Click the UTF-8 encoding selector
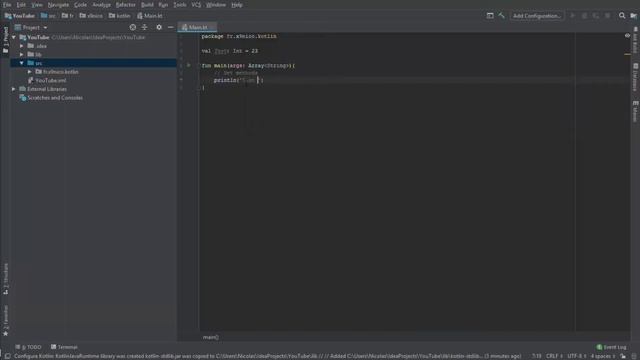The height and width of the screenshot is (360, 640). pos(576,356)
